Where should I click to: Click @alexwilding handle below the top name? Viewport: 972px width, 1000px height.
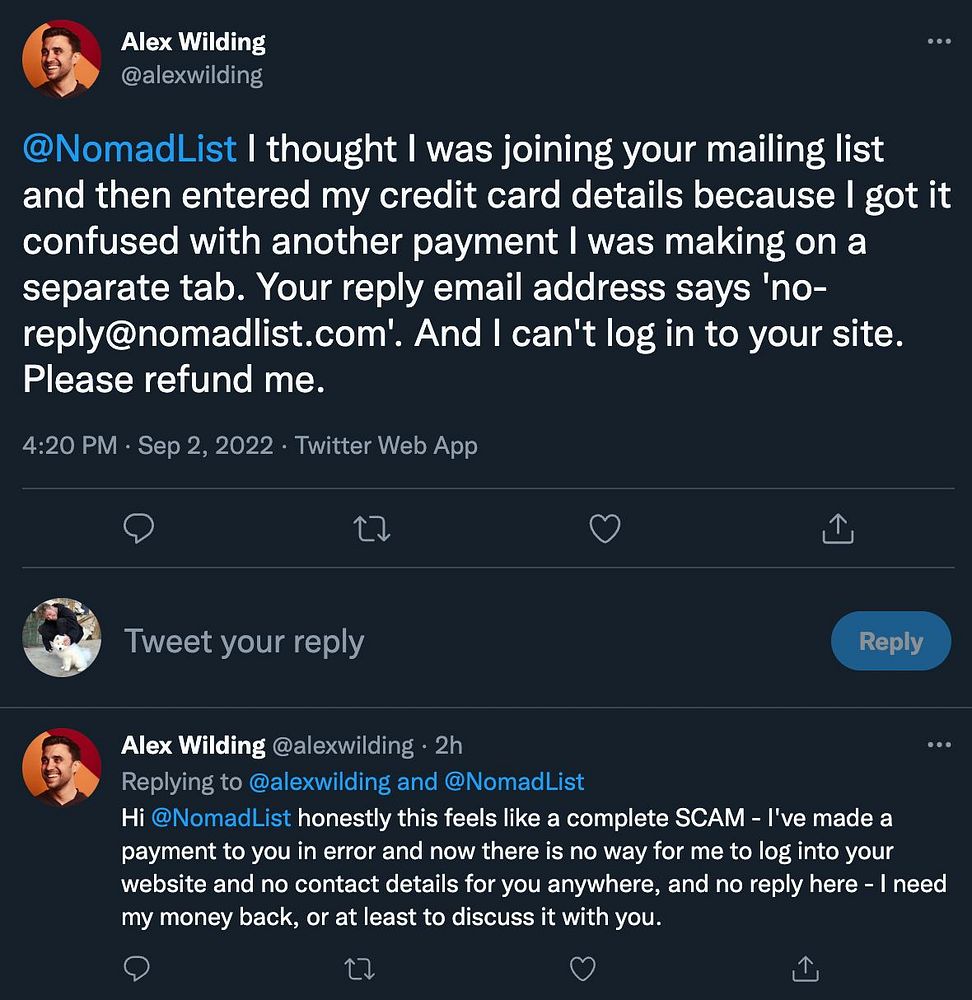click(192, 76)
